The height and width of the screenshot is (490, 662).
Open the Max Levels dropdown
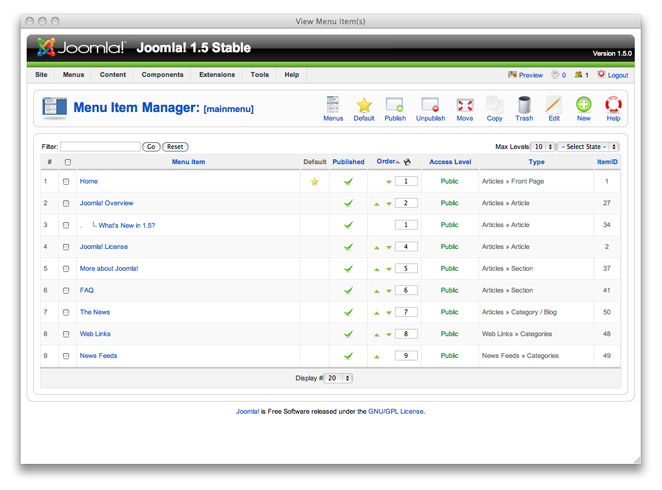tap(543, 147)
